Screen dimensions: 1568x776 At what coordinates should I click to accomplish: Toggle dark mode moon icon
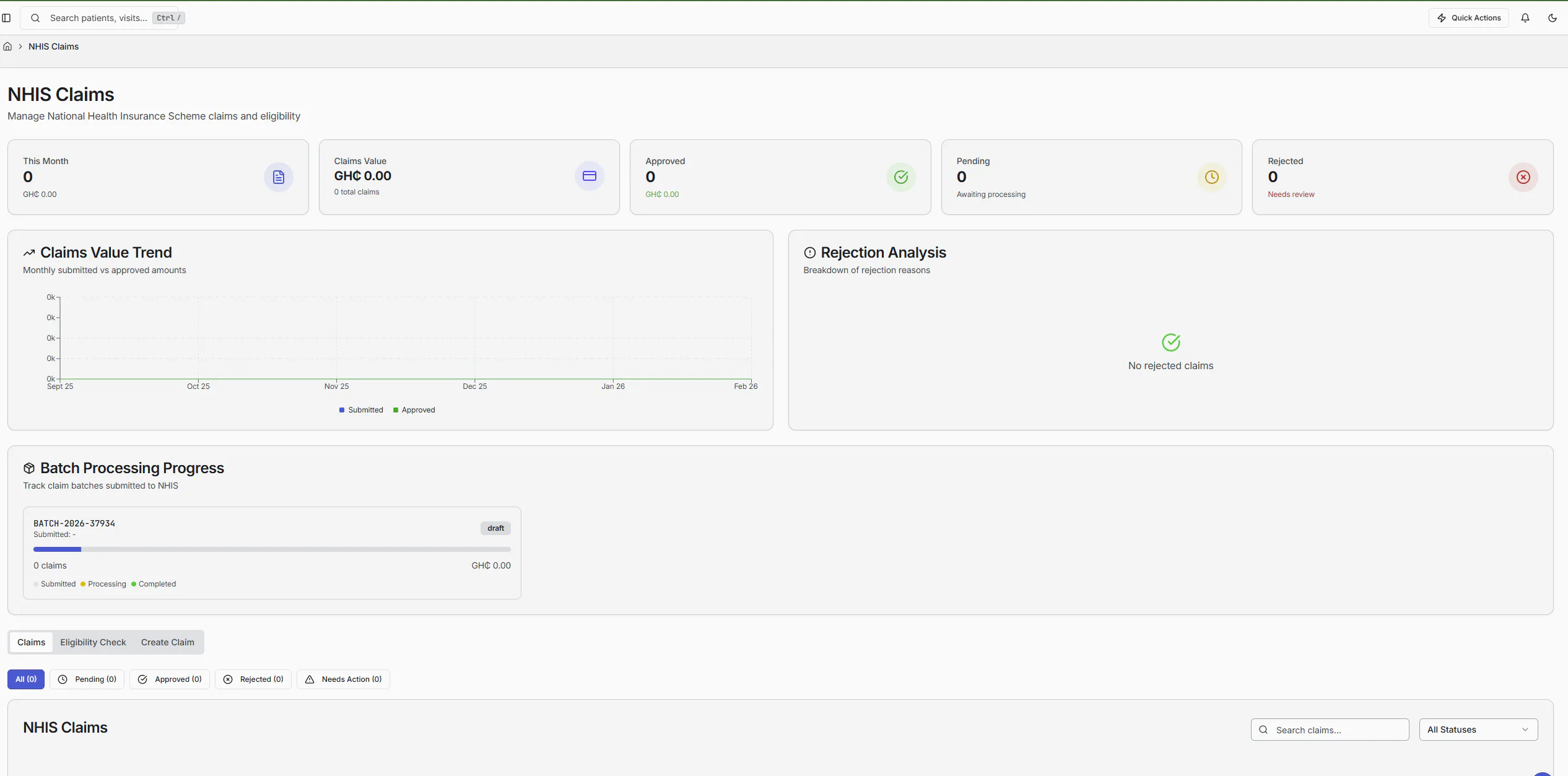(1553, 18)
